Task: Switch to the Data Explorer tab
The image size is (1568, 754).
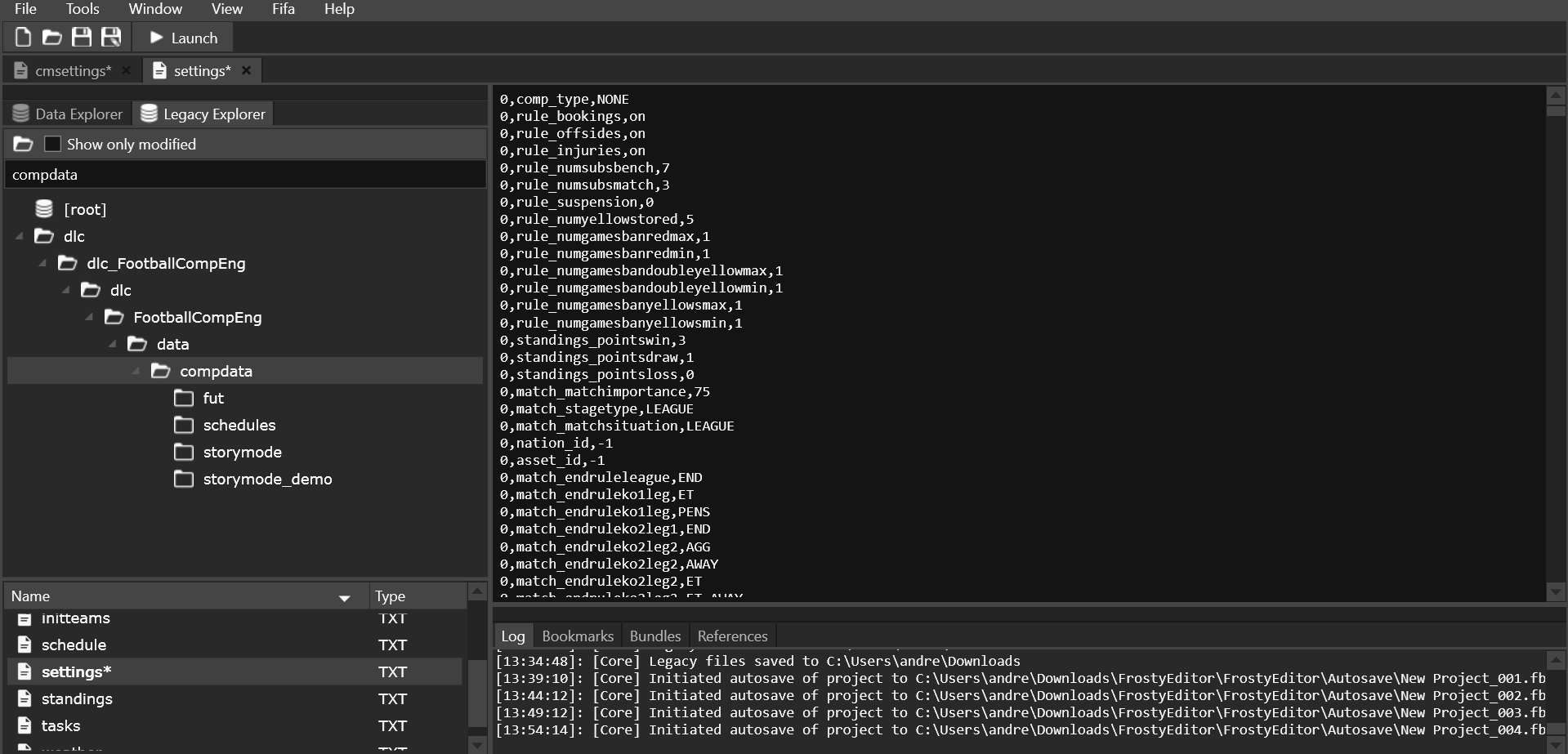Action: (x=68, y=114)
